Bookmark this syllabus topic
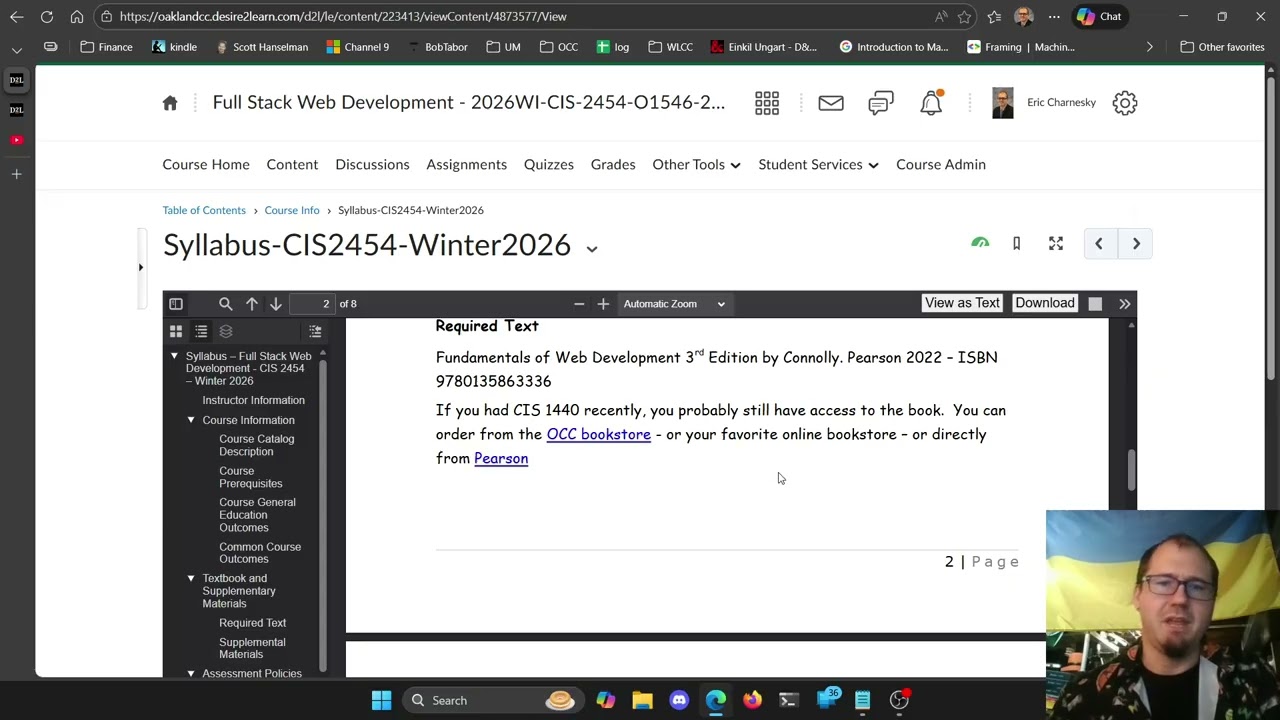Screen dimensions: 1280x720 [x=1016, y=243]
